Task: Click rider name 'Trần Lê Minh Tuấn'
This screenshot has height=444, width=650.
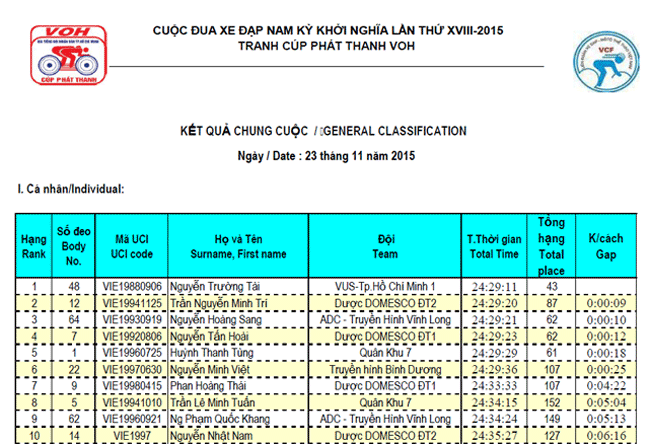Action: click(212, 403)
